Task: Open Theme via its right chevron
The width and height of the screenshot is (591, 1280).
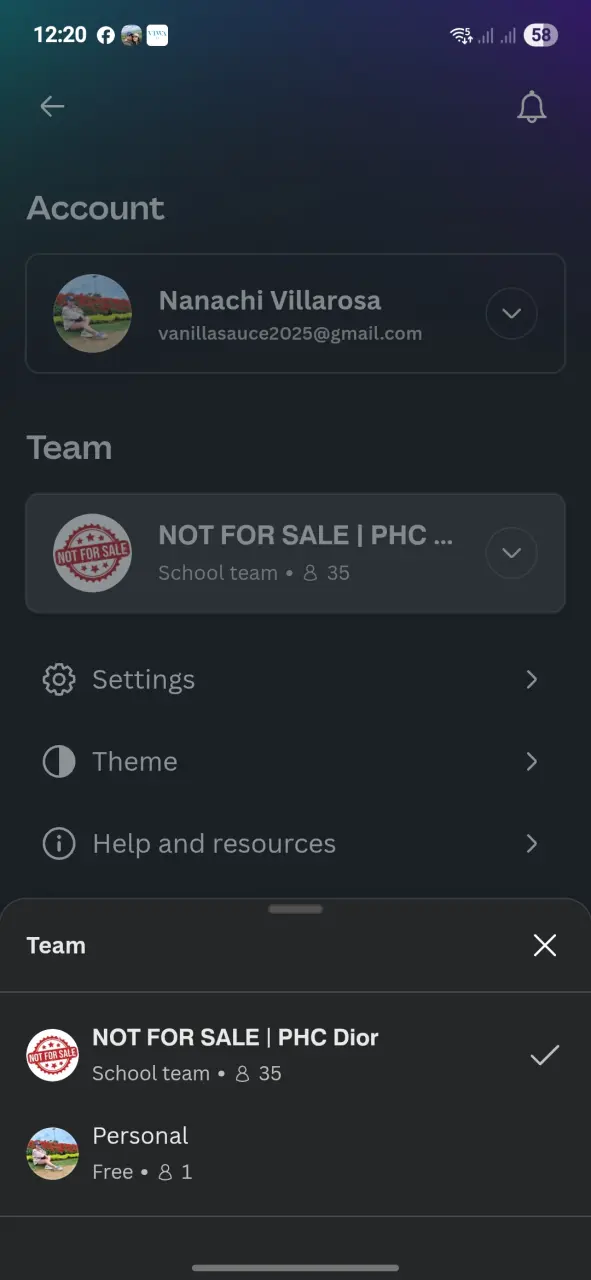Action: pos(532,762)
